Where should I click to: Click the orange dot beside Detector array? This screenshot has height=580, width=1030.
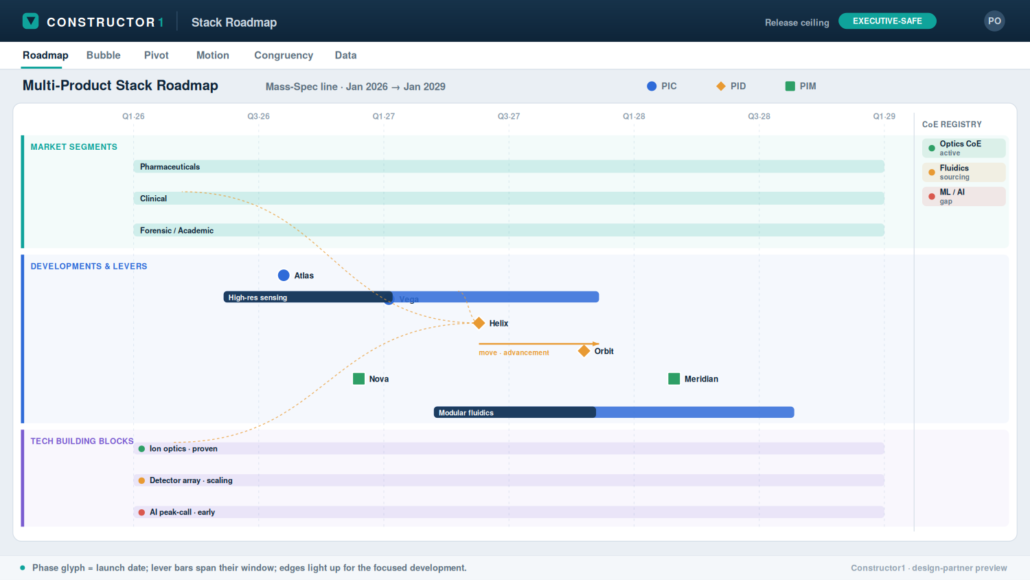coord(142,480)
